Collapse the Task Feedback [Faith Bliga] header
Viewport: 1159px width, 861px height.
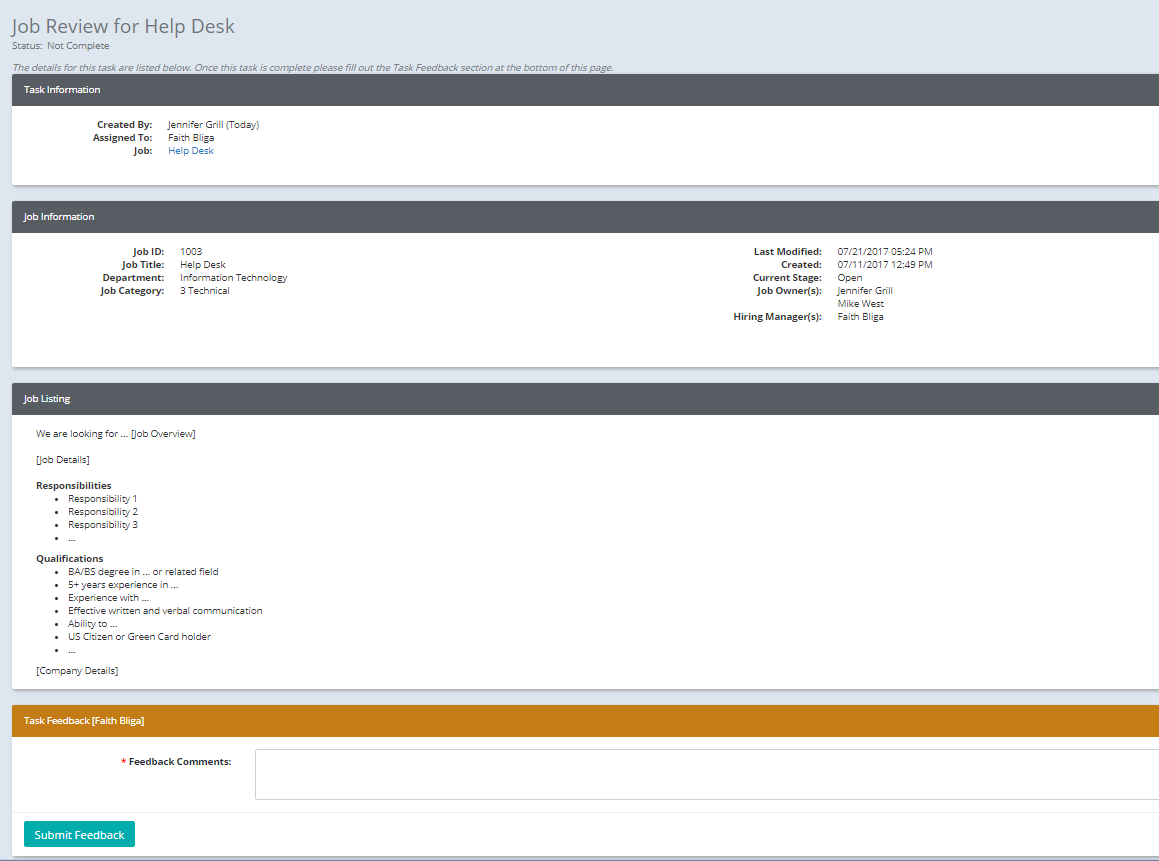(x=82, y=719)
